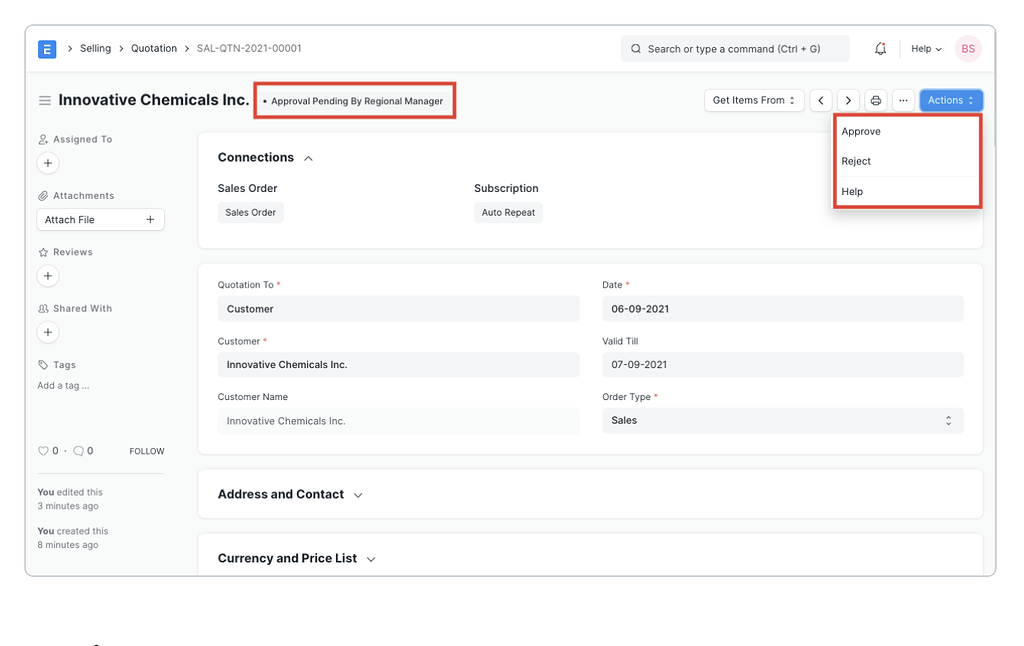This screenshot has width=1024, height=646.
Task: Open the linked Sales Order
Action: [250, 212]
